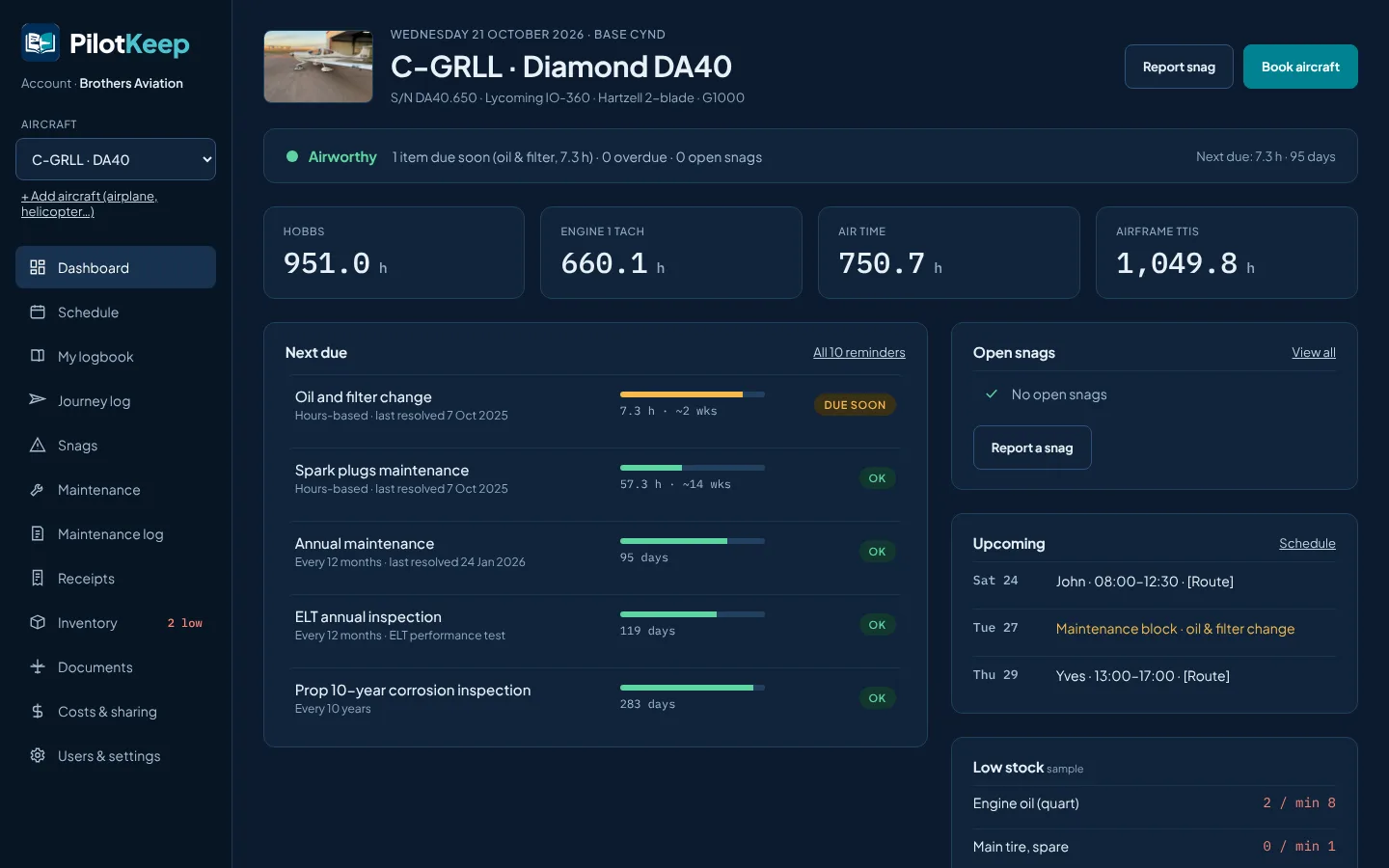Open the Schedule menu label
Screen dimensions: 1389x868
click(88, 312)
